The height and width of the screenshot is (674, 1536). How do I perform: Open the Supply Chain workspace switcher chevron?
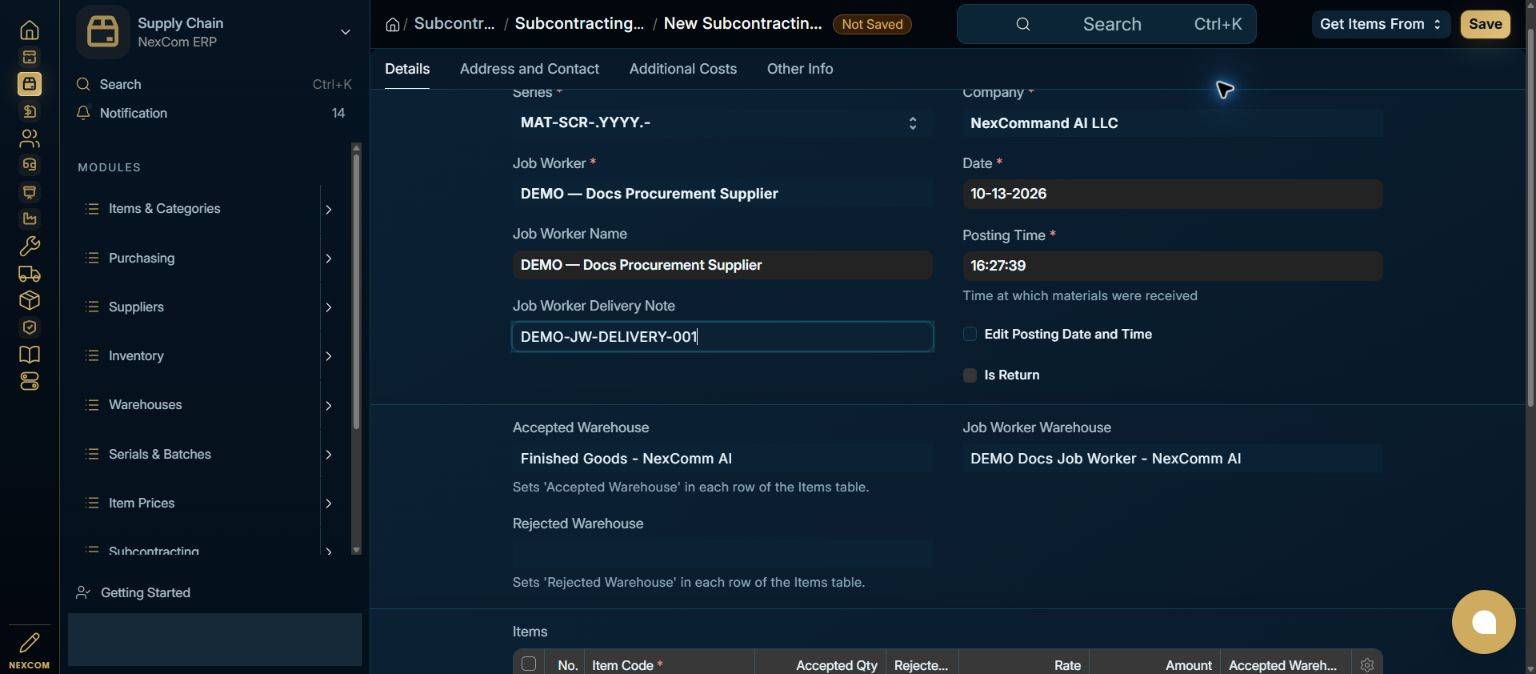(x=345, y=32)
